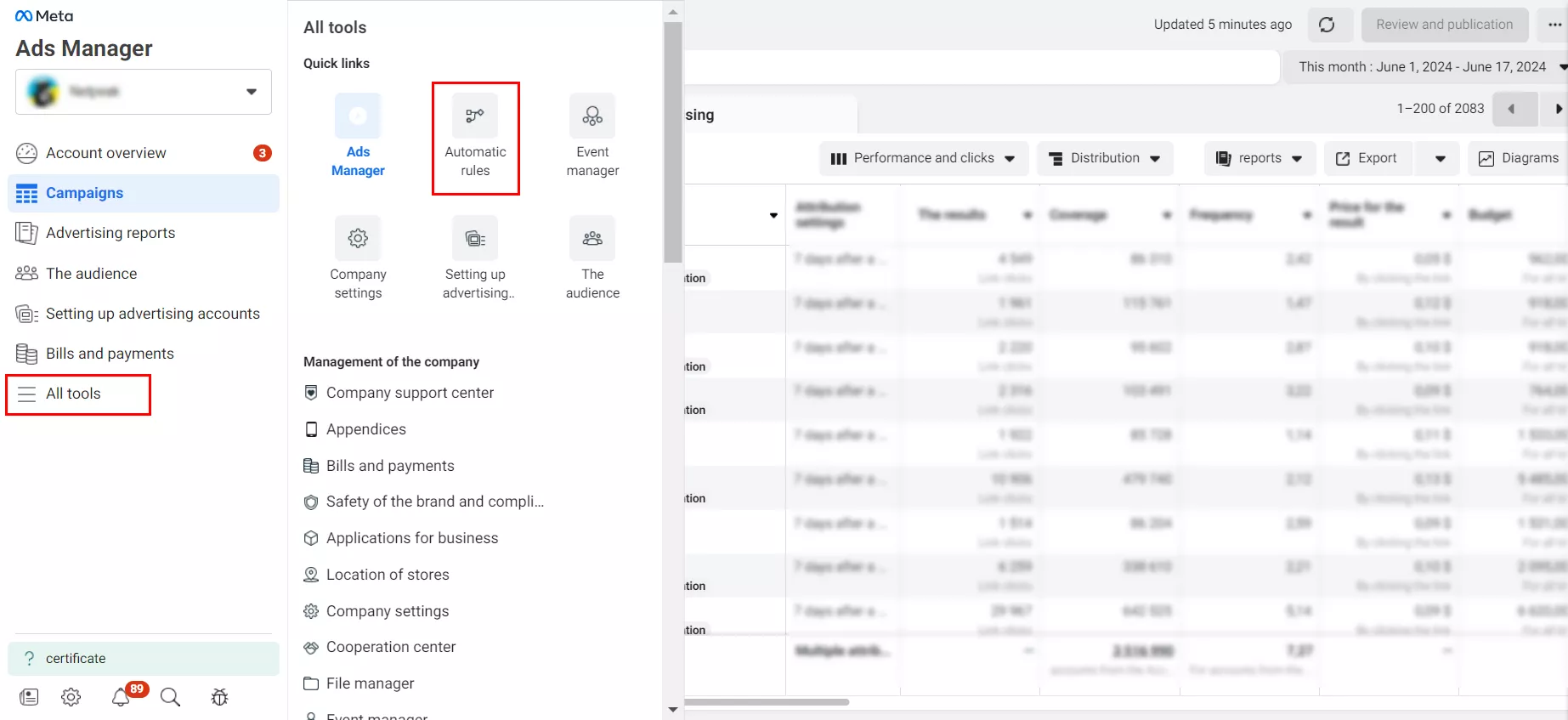
Task: Click the Company support center shield icon
Action: pyautogui.click(x=311, y=393)
